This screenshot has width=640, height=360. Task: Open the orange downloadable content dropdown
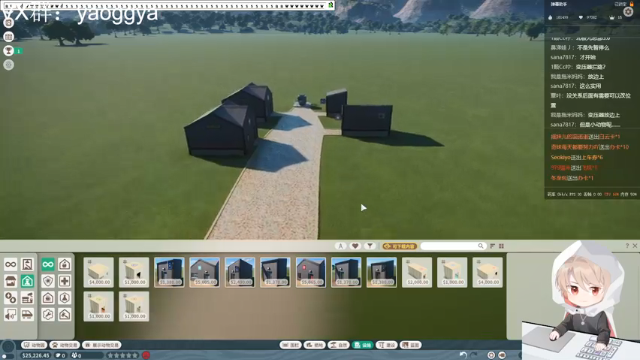400,246
